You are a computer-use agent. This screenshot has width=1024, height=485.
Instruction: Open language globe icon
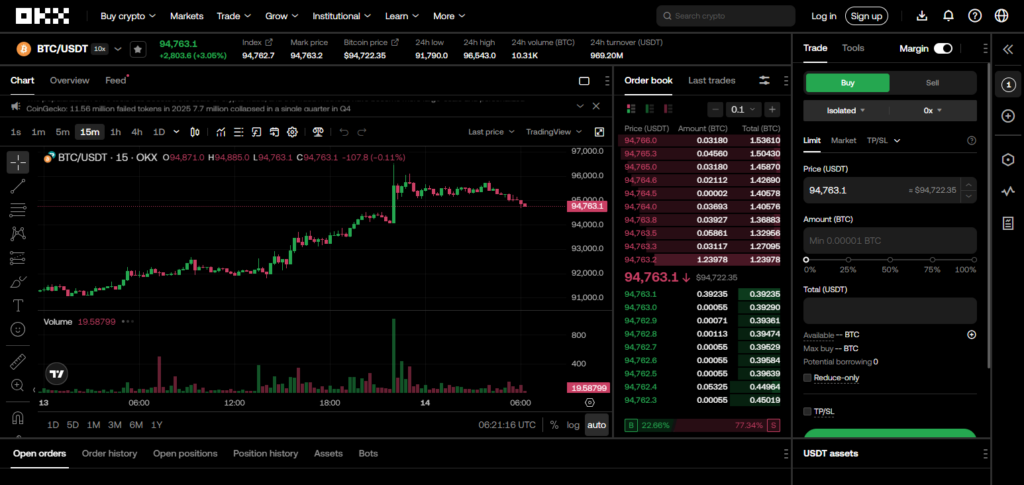1001,16
